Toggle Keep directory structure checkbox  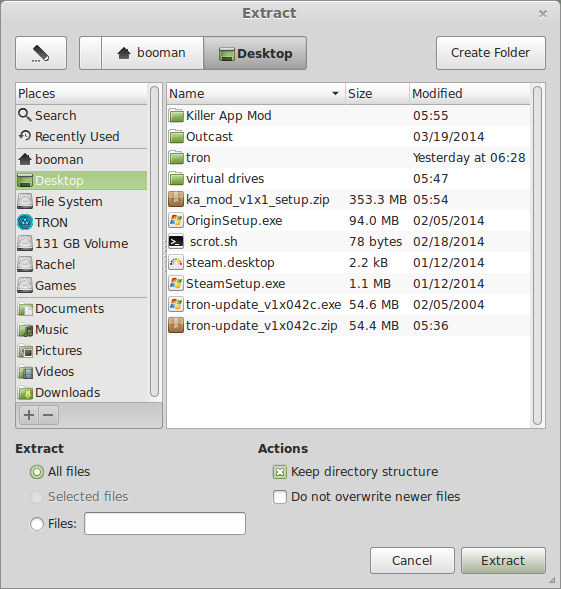tap(280, 472)
